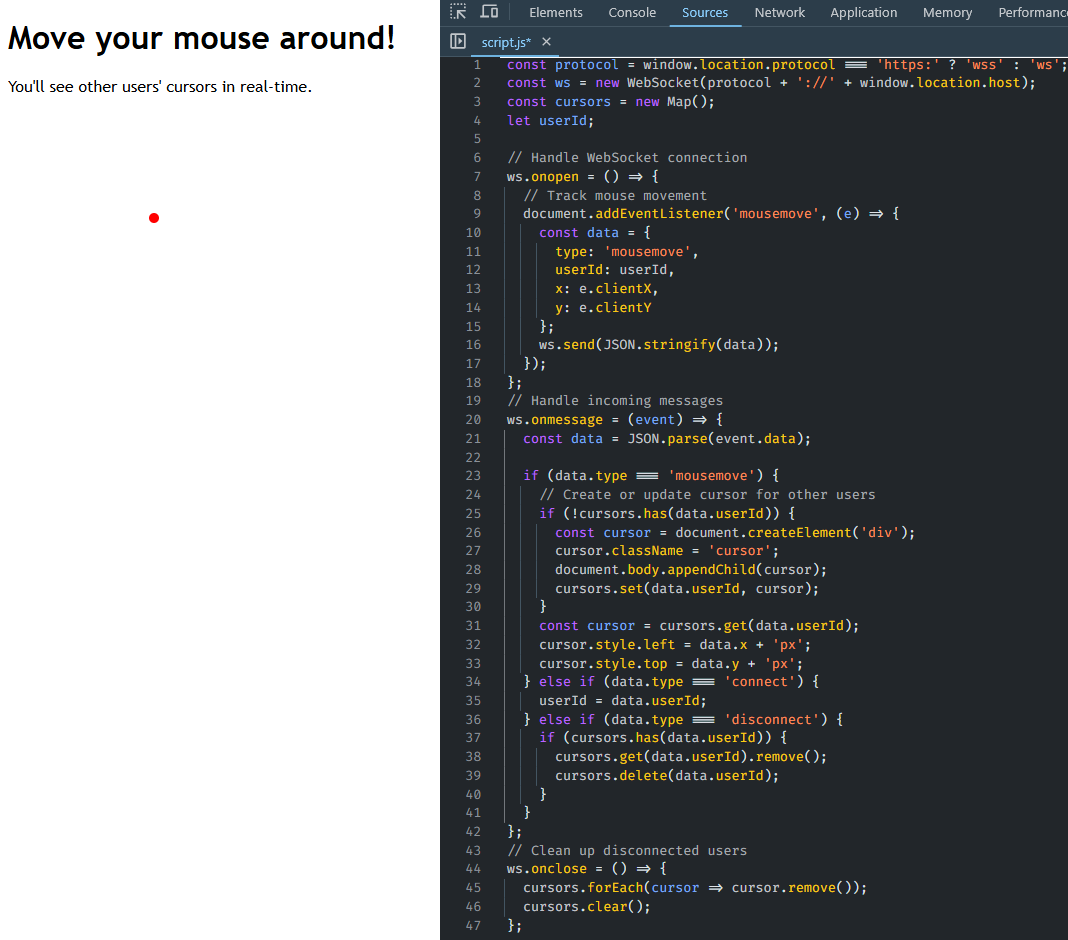Click 'ws.onclose' on line 44

546,868
